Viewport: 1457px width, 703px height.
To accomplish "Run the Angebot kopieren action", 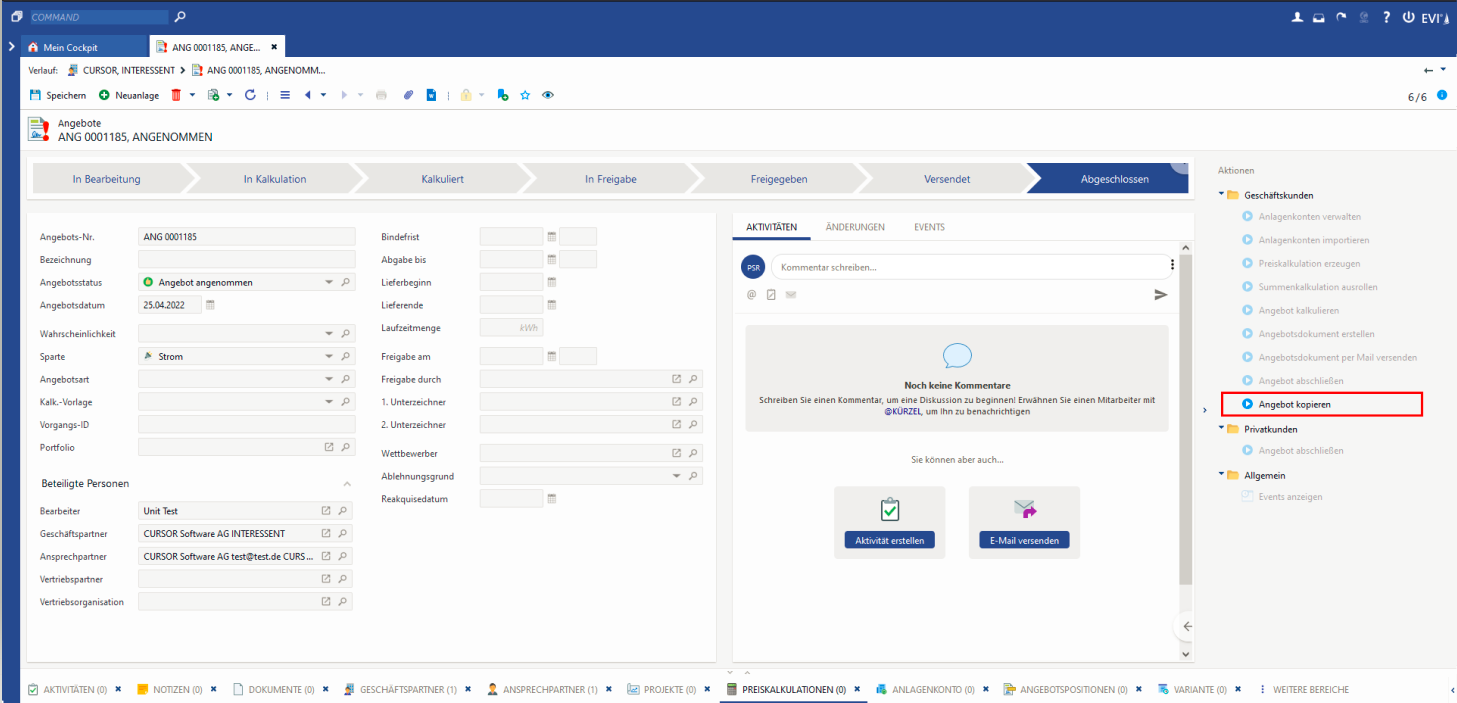I will 1294,404.
